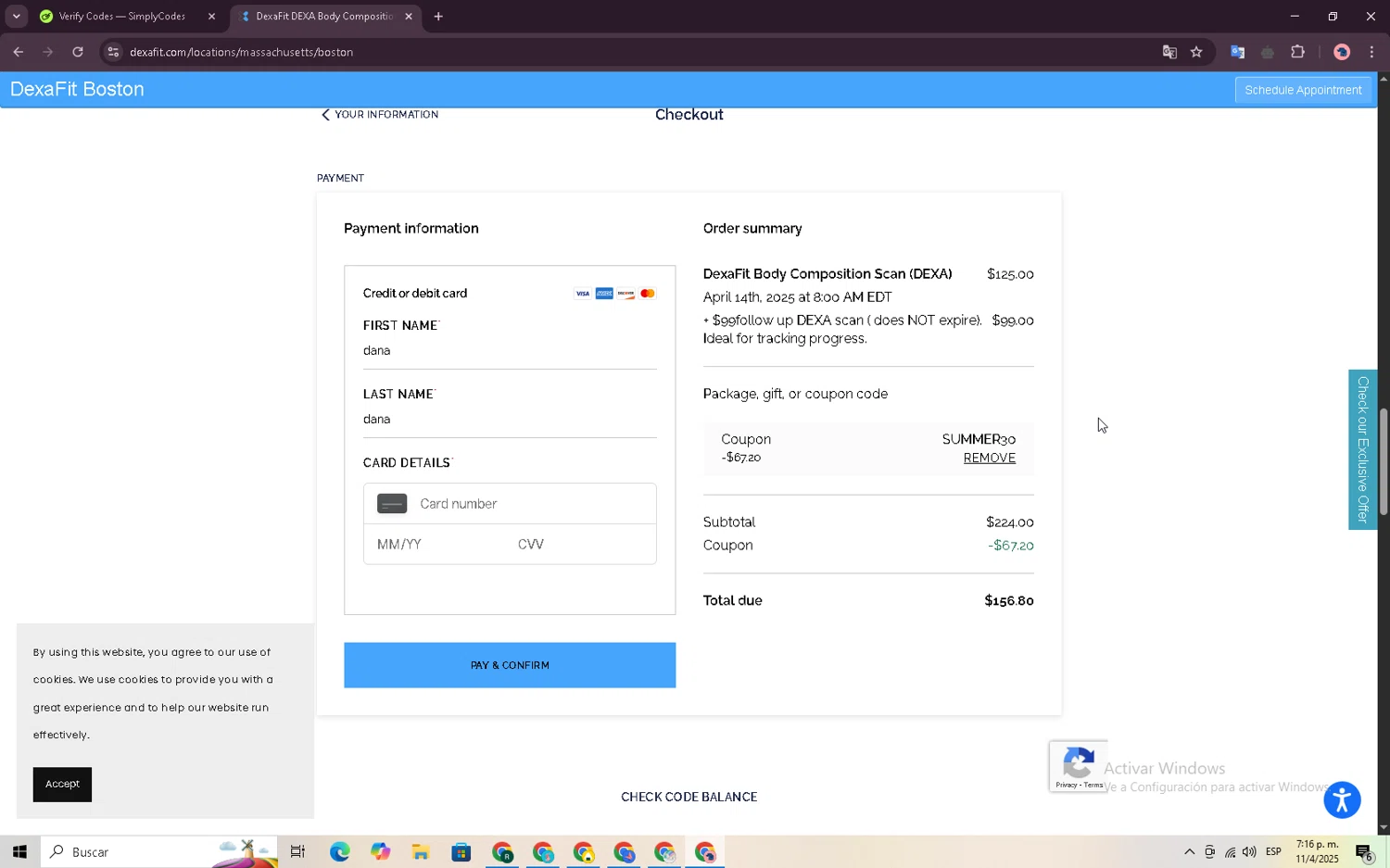1390x868 pixels.
Task: Open network status icon in tray
Action: tap(1230, 852)
